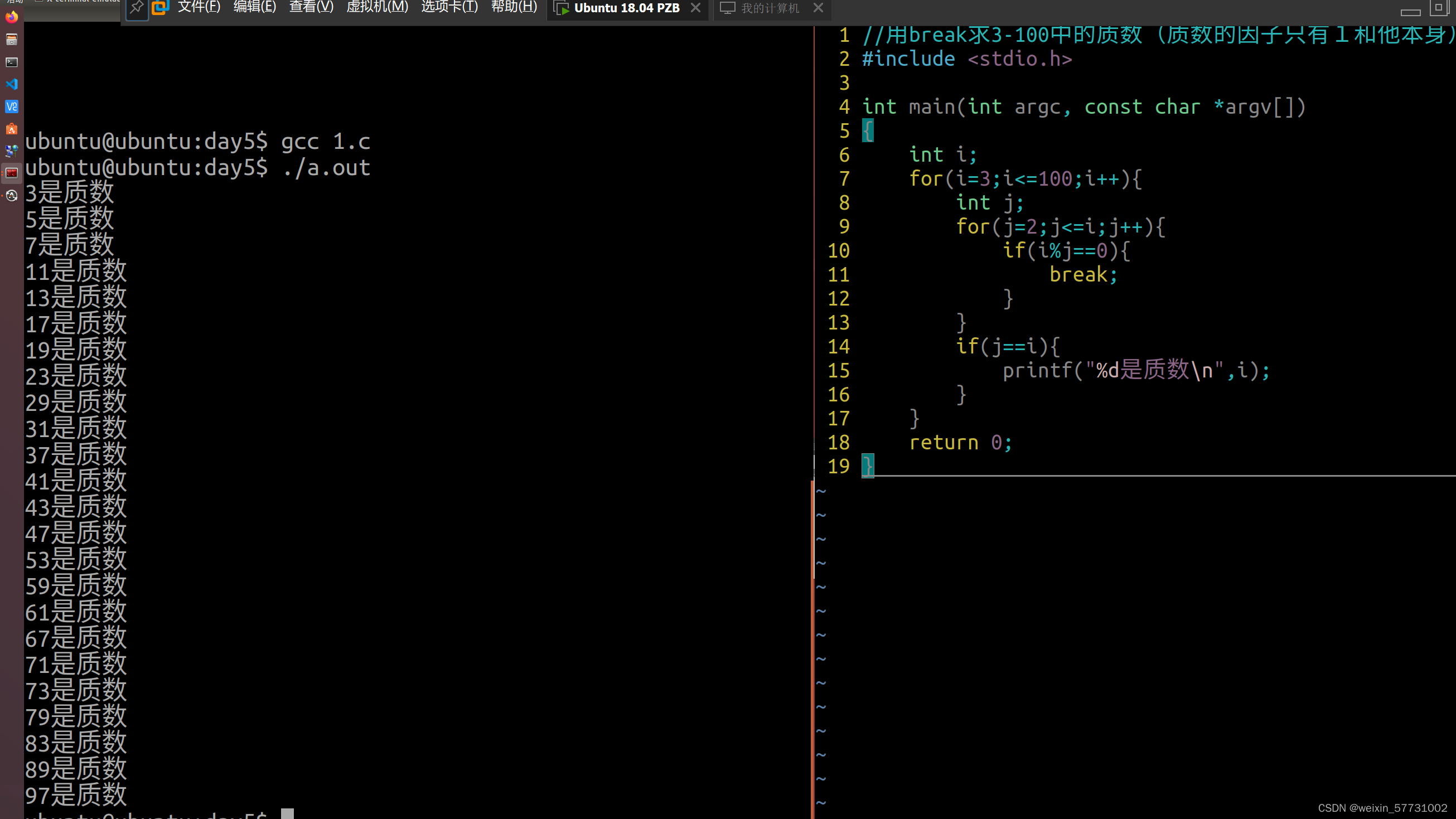Expand the 虚拟机(M) menu

tap(377, 7)
